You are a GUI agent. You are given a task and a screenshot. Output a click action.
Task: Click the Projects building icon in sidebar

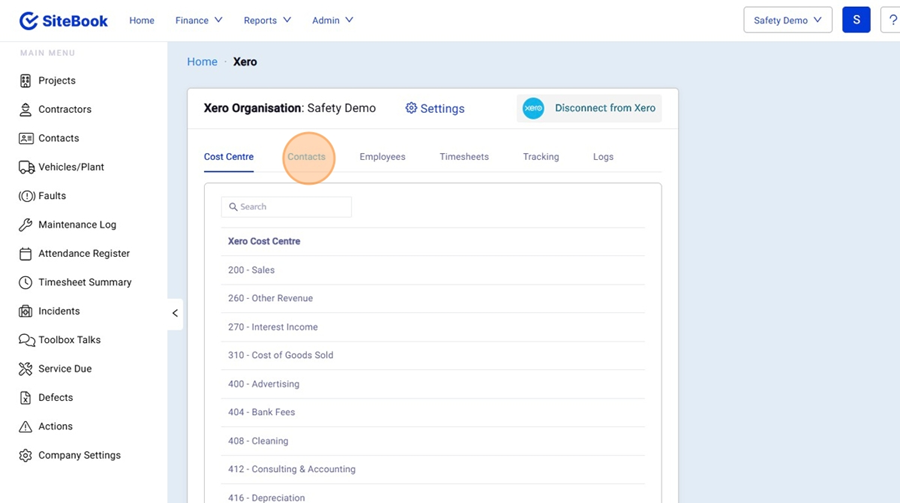coord(26,81)
